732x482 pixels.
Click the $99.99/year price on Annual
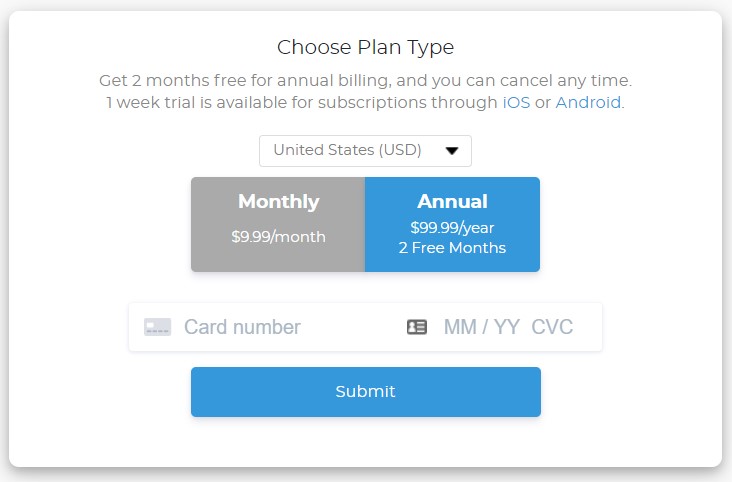452,227
